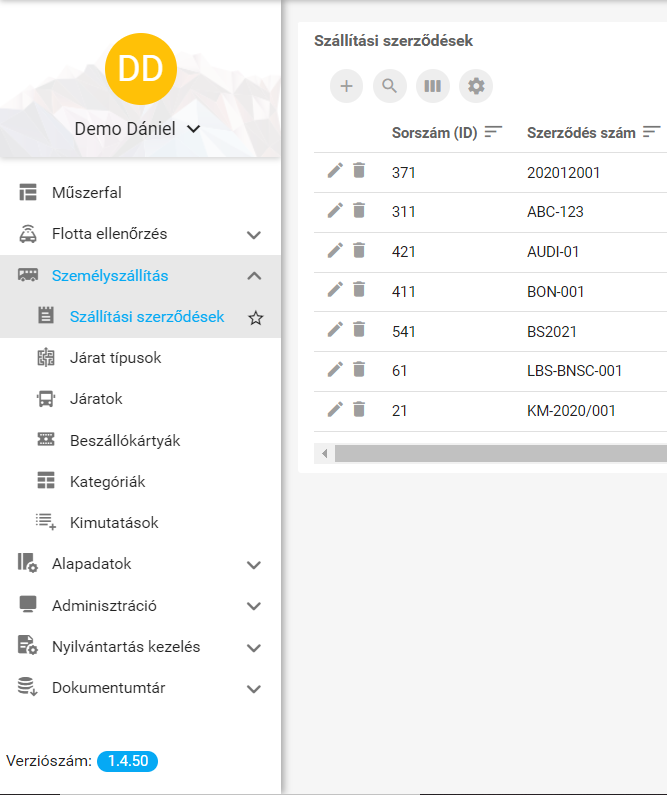This screenshot has width=667, height=795.
Task: Delete the KM-2020/001 contract row
Action: click(x=359, y=409)
